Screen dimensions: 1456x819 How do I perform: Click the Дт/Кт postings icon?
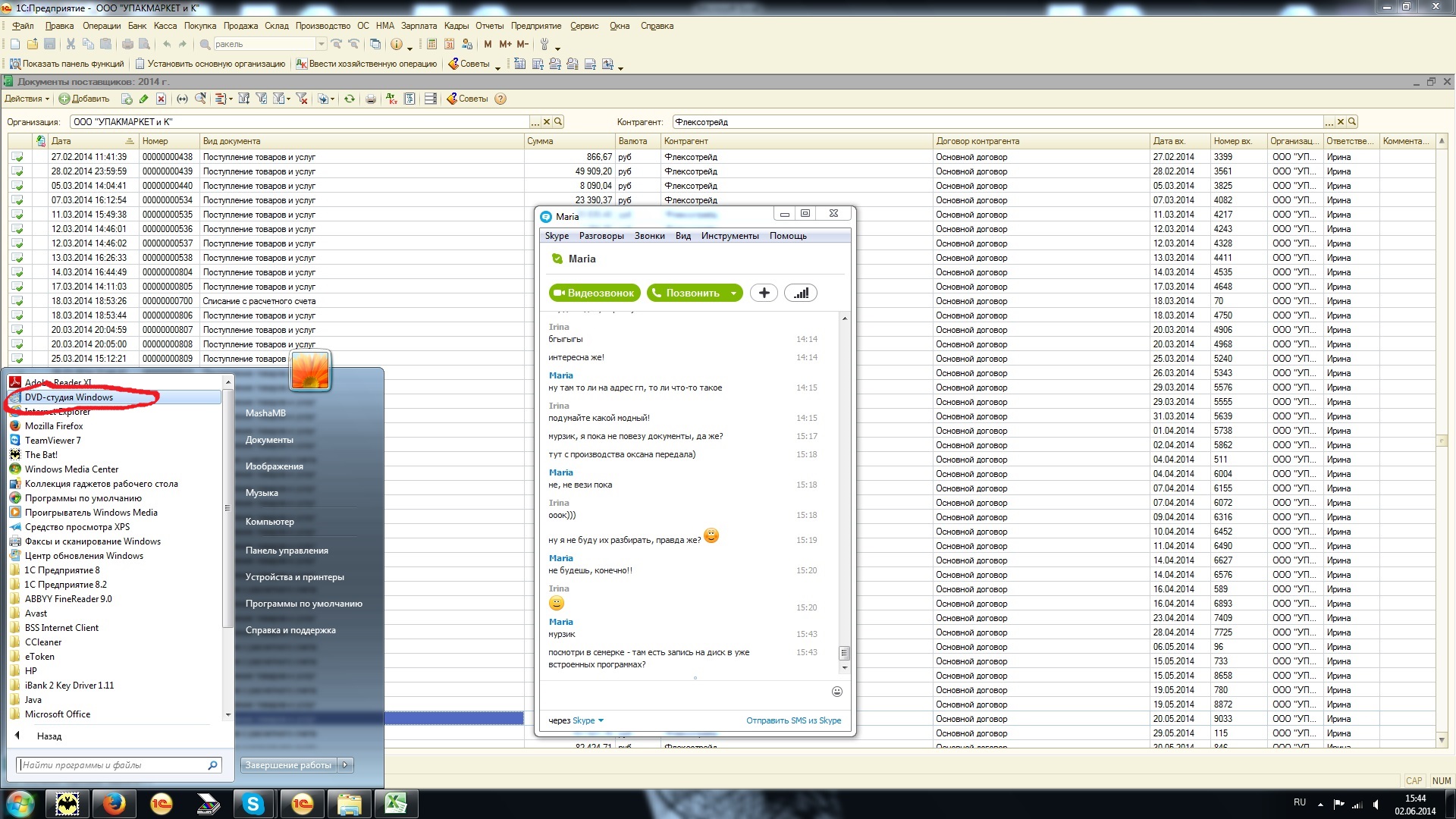tap(391, 99)
